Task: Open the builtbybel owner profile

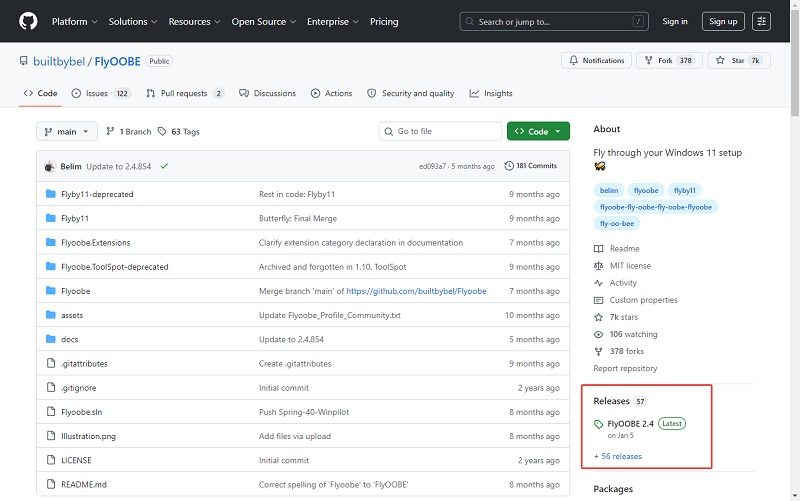Action: click(x=59, y=61)
